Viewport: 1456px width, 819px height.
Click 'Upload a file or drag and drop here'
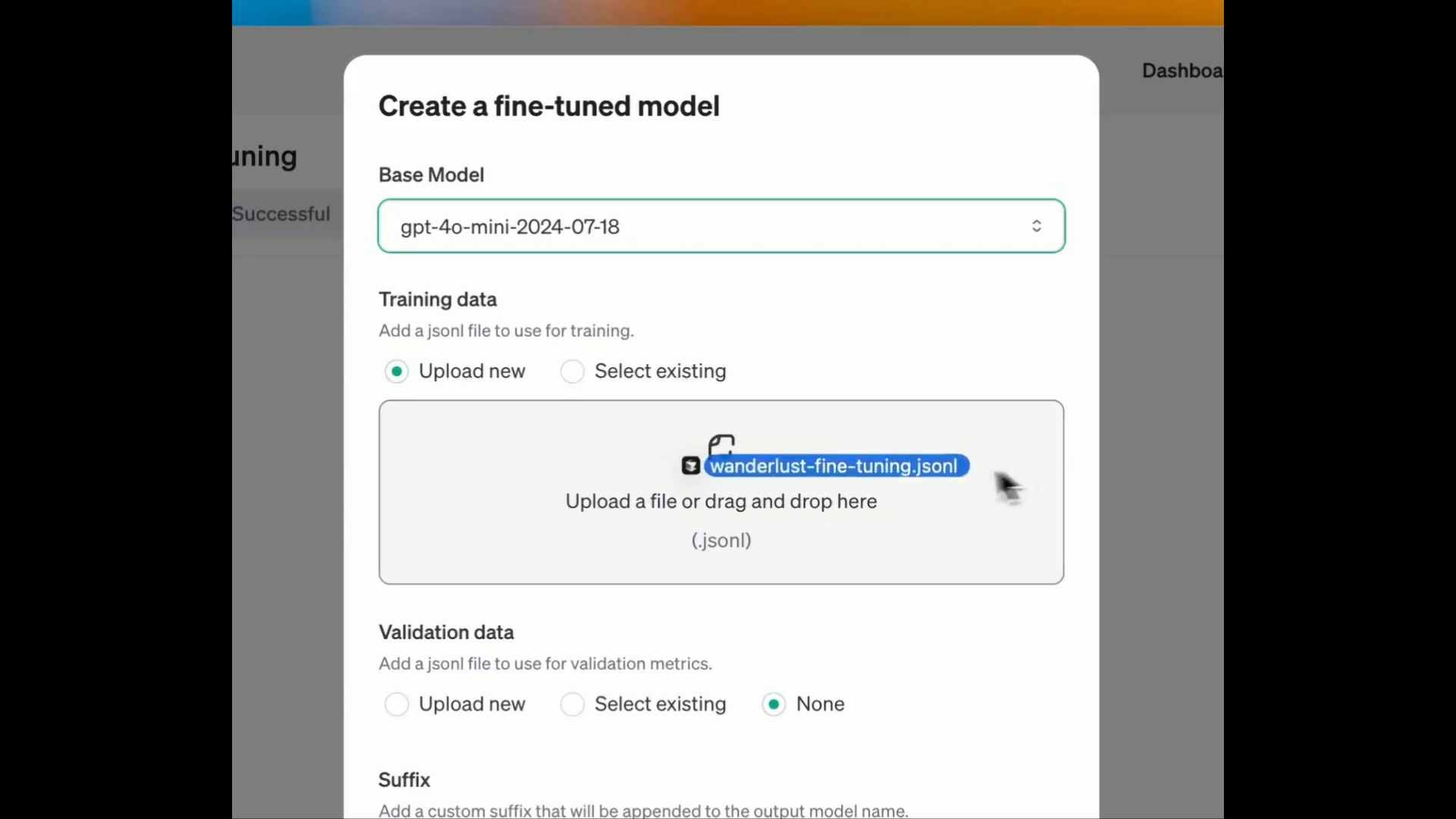pos(720,501)
